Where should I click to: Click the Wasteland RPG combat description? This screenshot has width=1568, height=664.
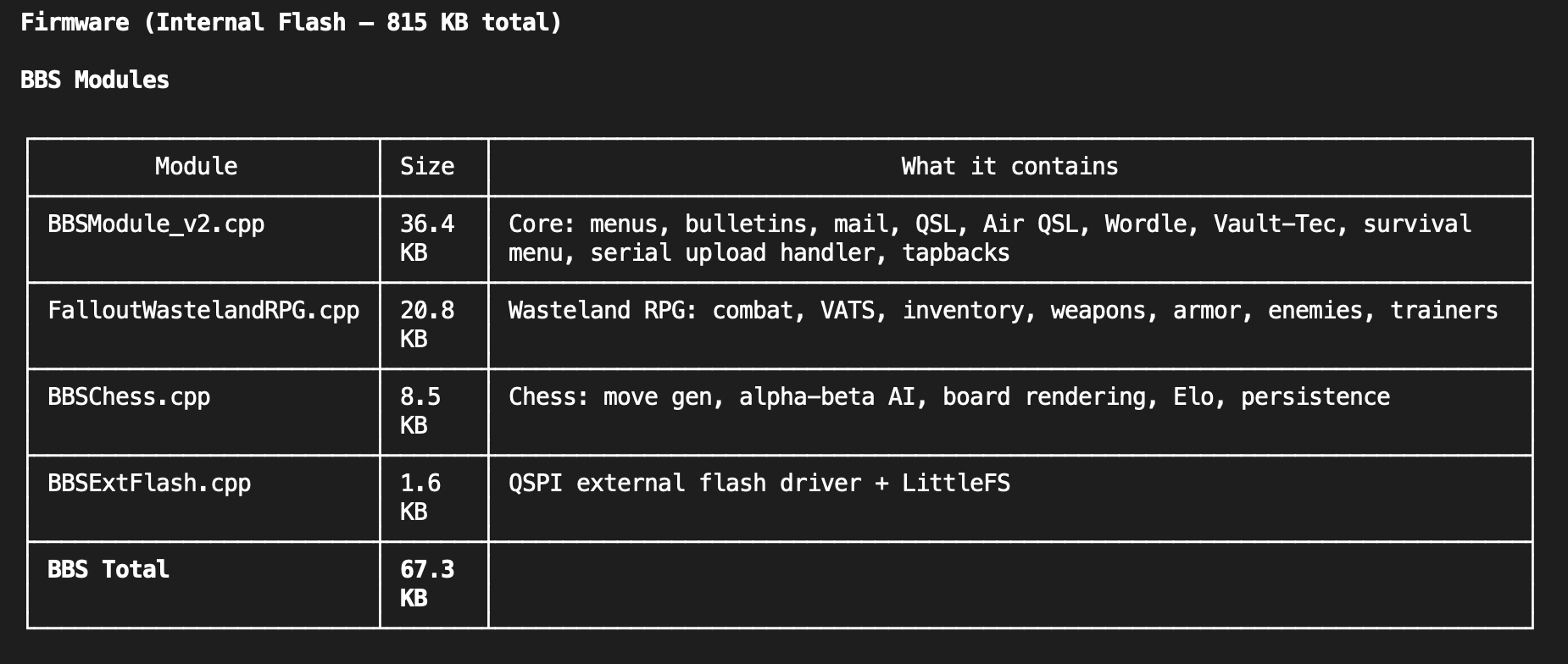point(1003,310)
